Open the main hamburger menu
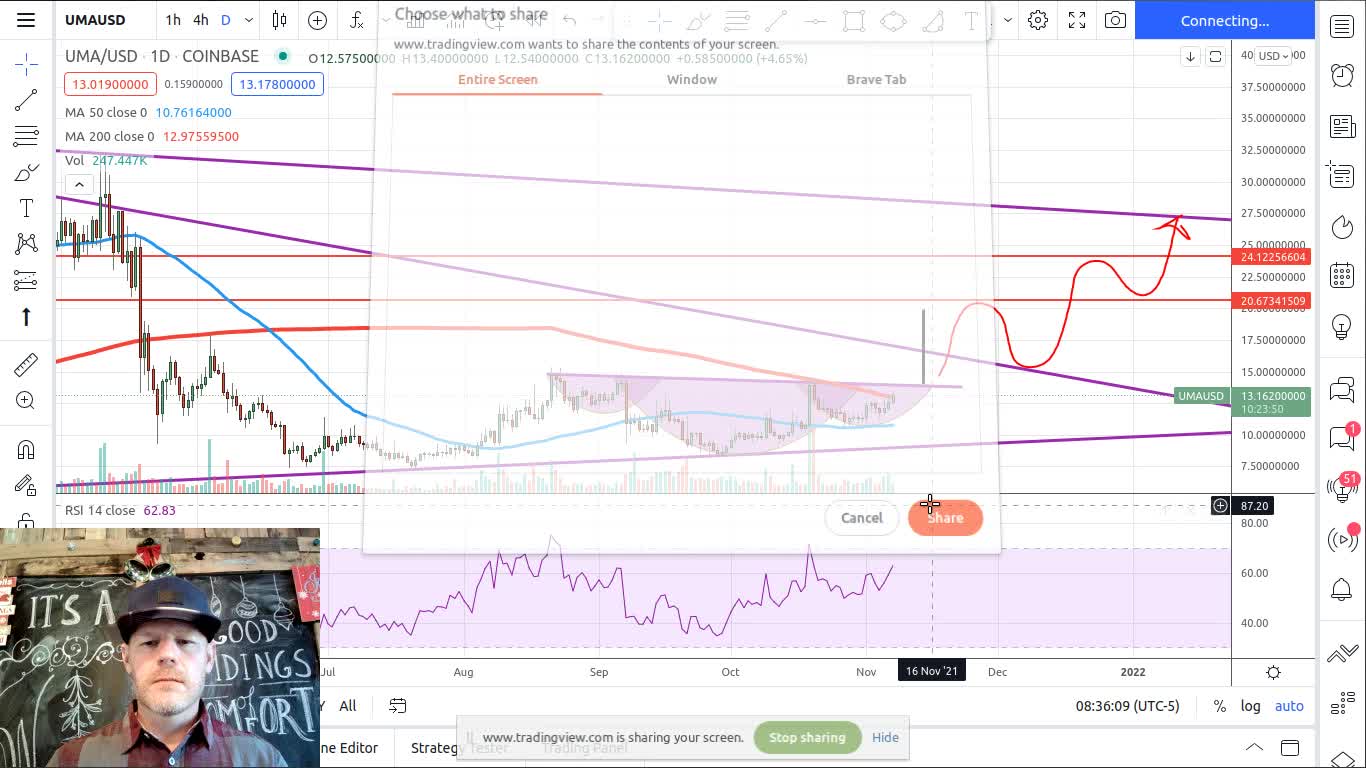 pyautogui.click(x=26, y=20)
